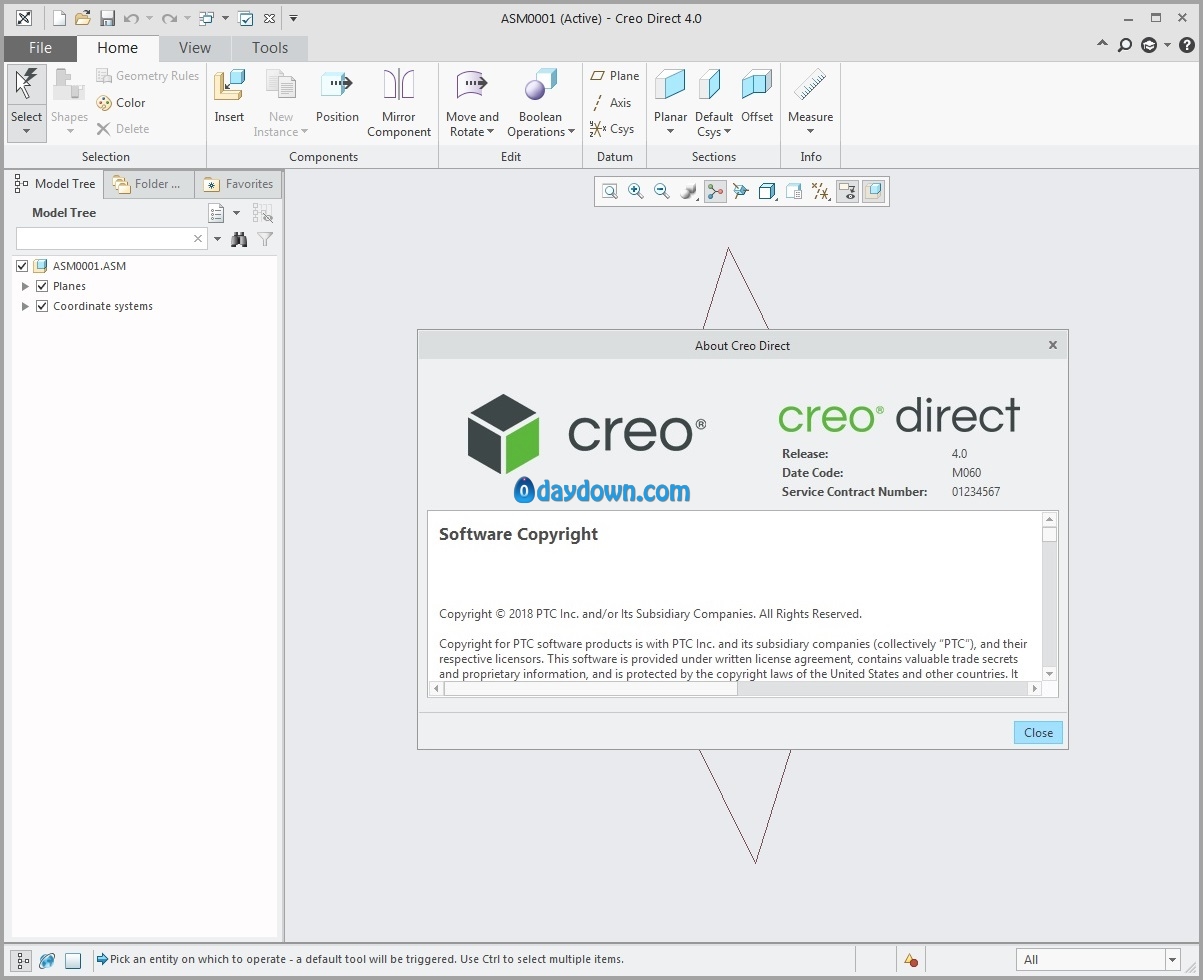Click the vertical scrollbar thumb in copyright text
The width and height of the screenshot is (1203, 980).
[1049, 535]
